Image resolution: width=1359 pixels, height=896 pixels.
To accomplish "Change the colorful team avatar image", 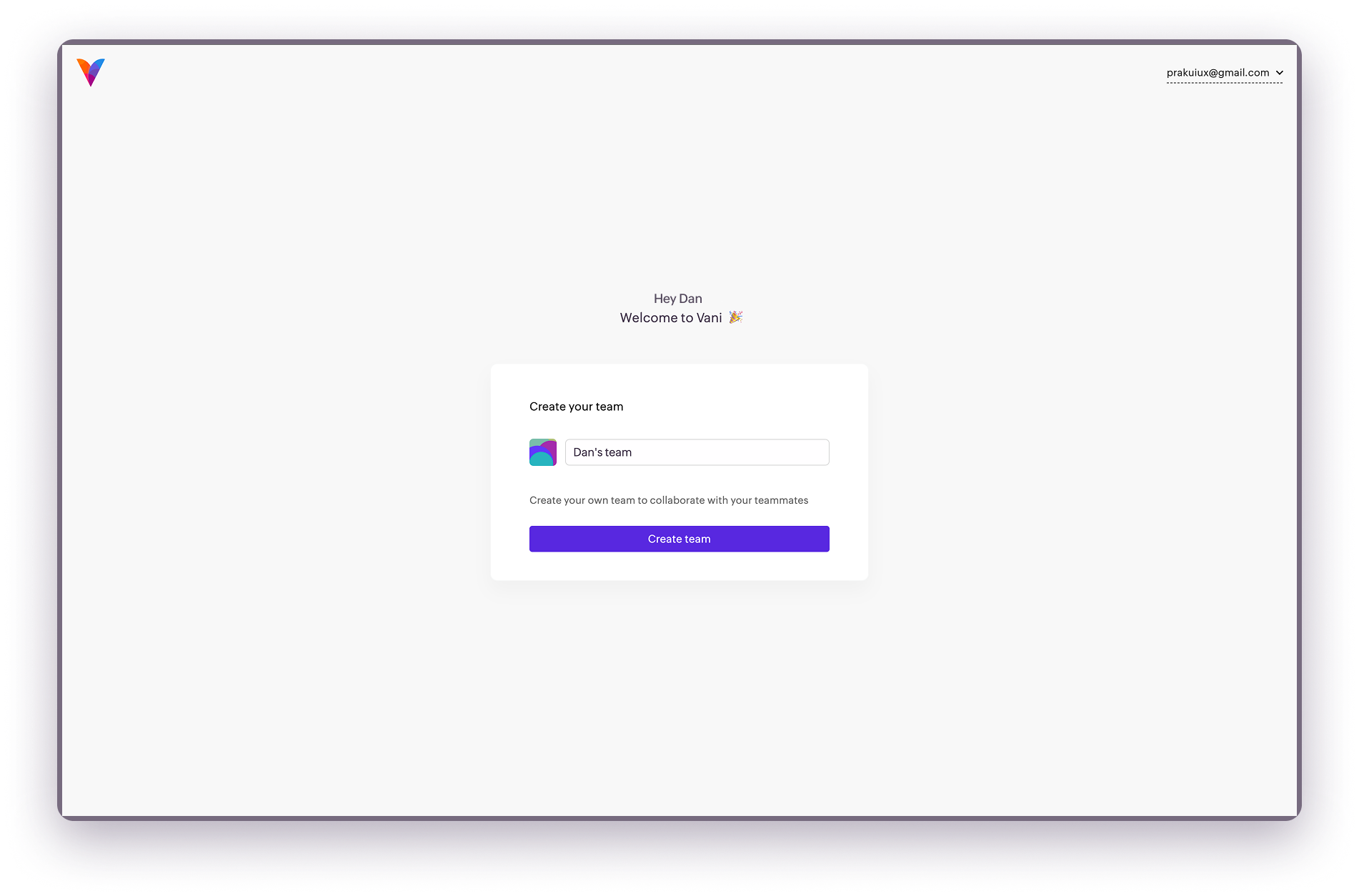I will (x=543, y=452).
